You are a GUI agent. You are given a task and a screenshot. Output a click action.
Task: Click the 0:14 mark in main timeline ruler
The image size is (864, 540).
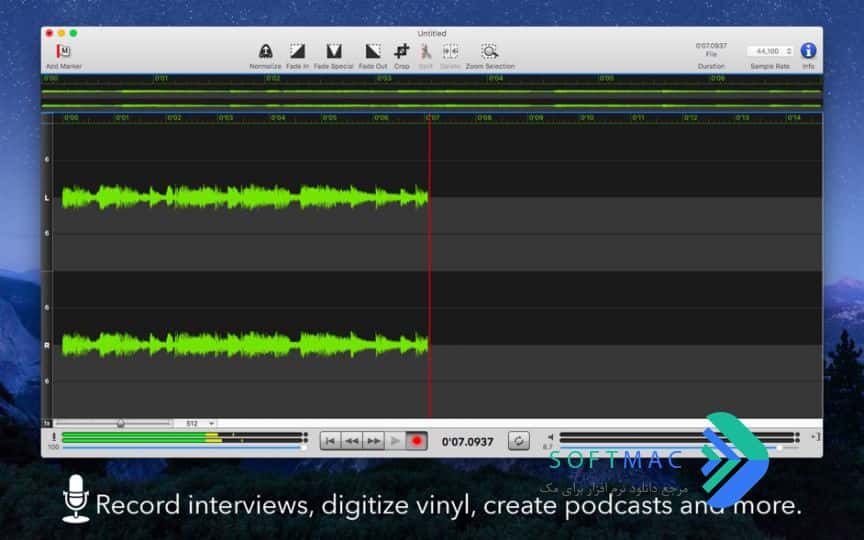(x=793, y=117)
